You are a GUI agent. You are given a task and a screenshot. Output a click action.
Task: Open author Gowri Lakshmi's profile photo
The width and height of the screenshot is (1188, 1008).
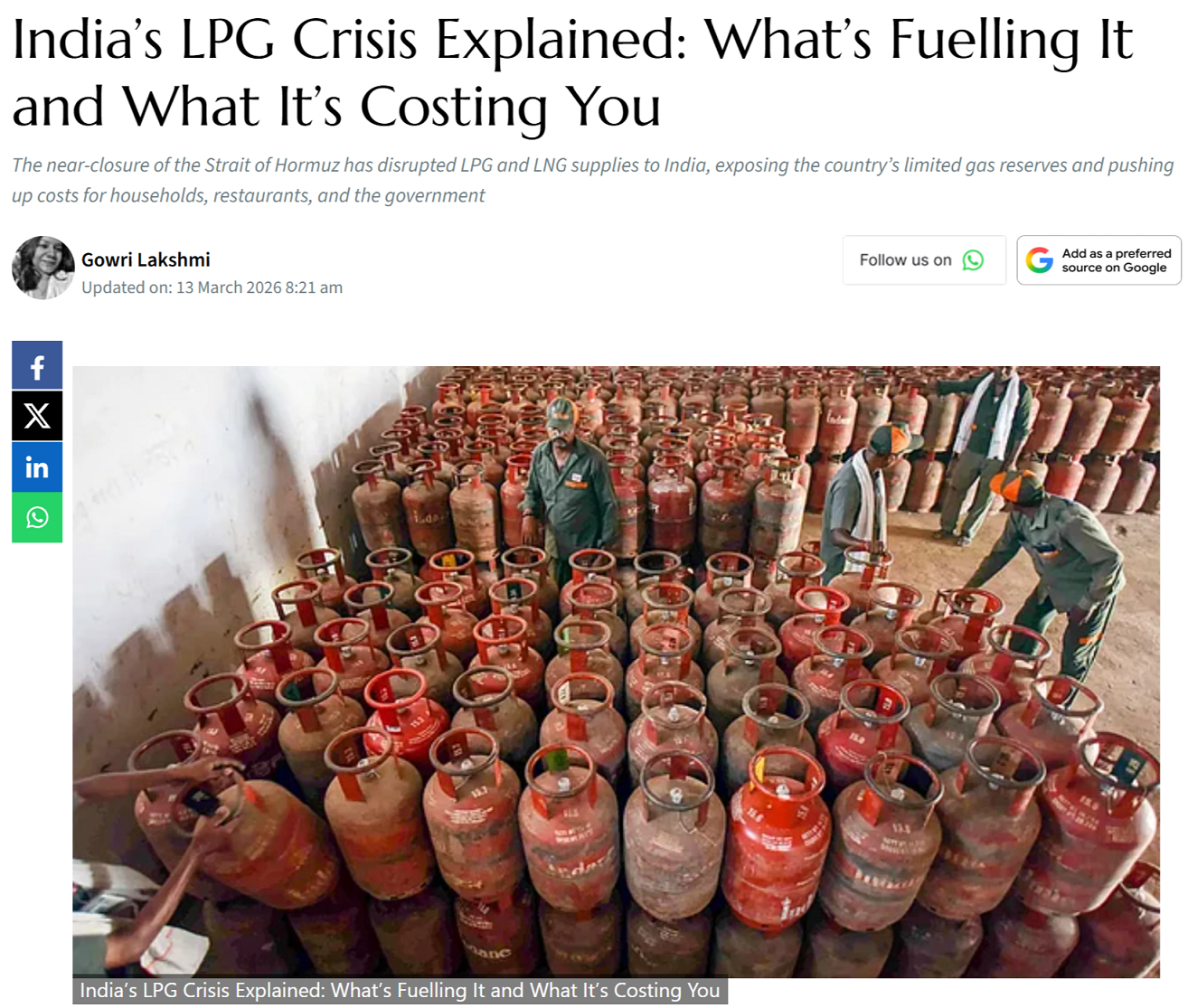click(x=42, y=268)
